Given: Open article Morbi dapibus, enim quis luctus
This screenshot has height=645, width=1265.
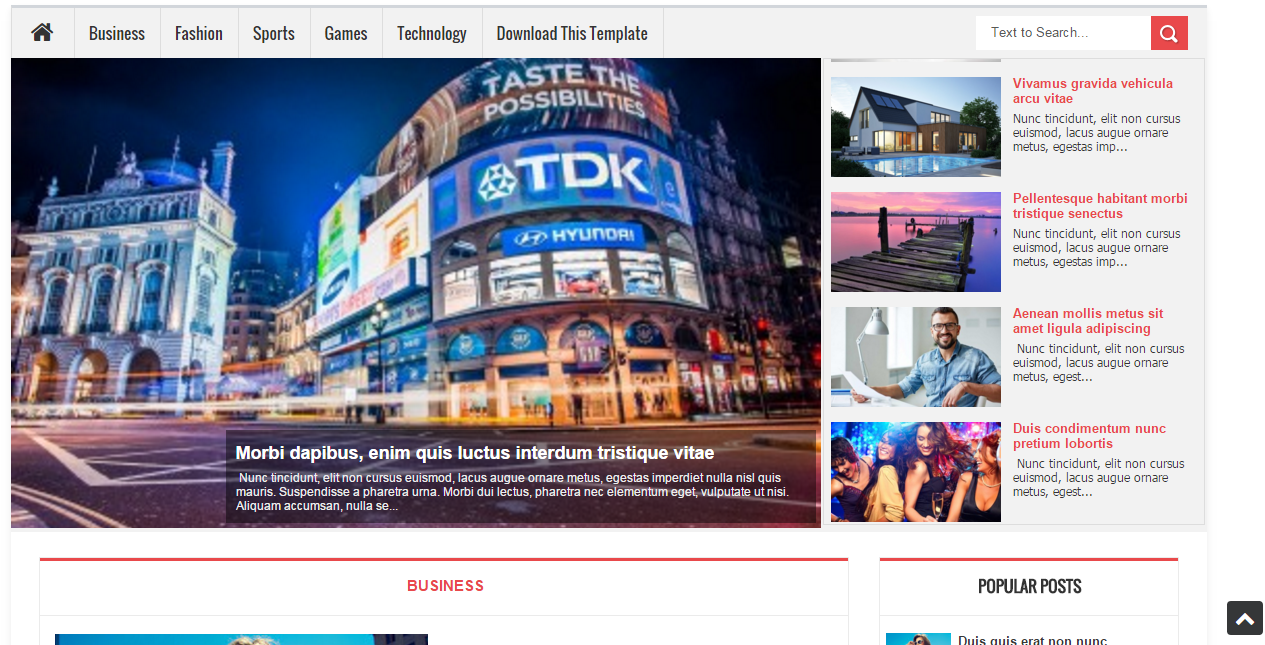Looking at the screenshot, I should point(475,453).
